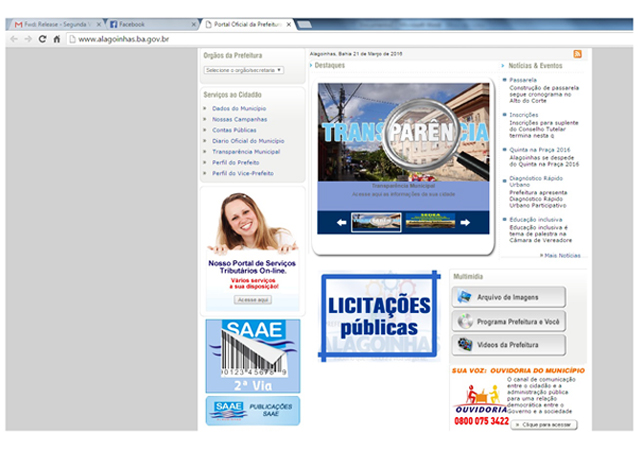Close the Facebook tab
Image resolution: width=638 pixels, height=449 pixels.
[194, 24]
